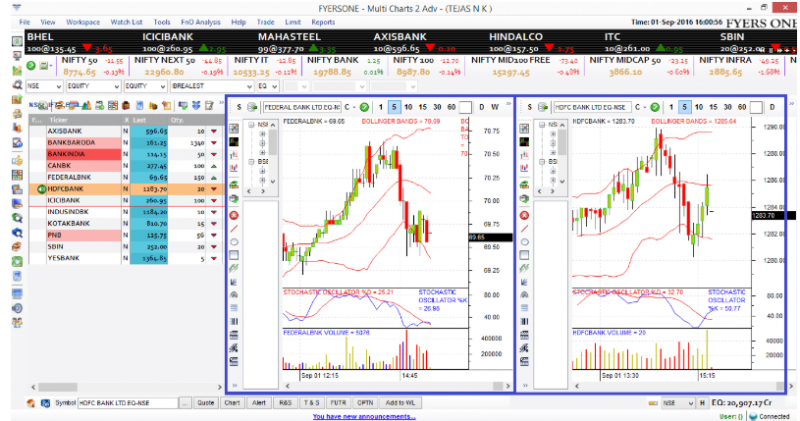Open the FnO Analysis menu
The image size is (800, 421).
[201, 22]
